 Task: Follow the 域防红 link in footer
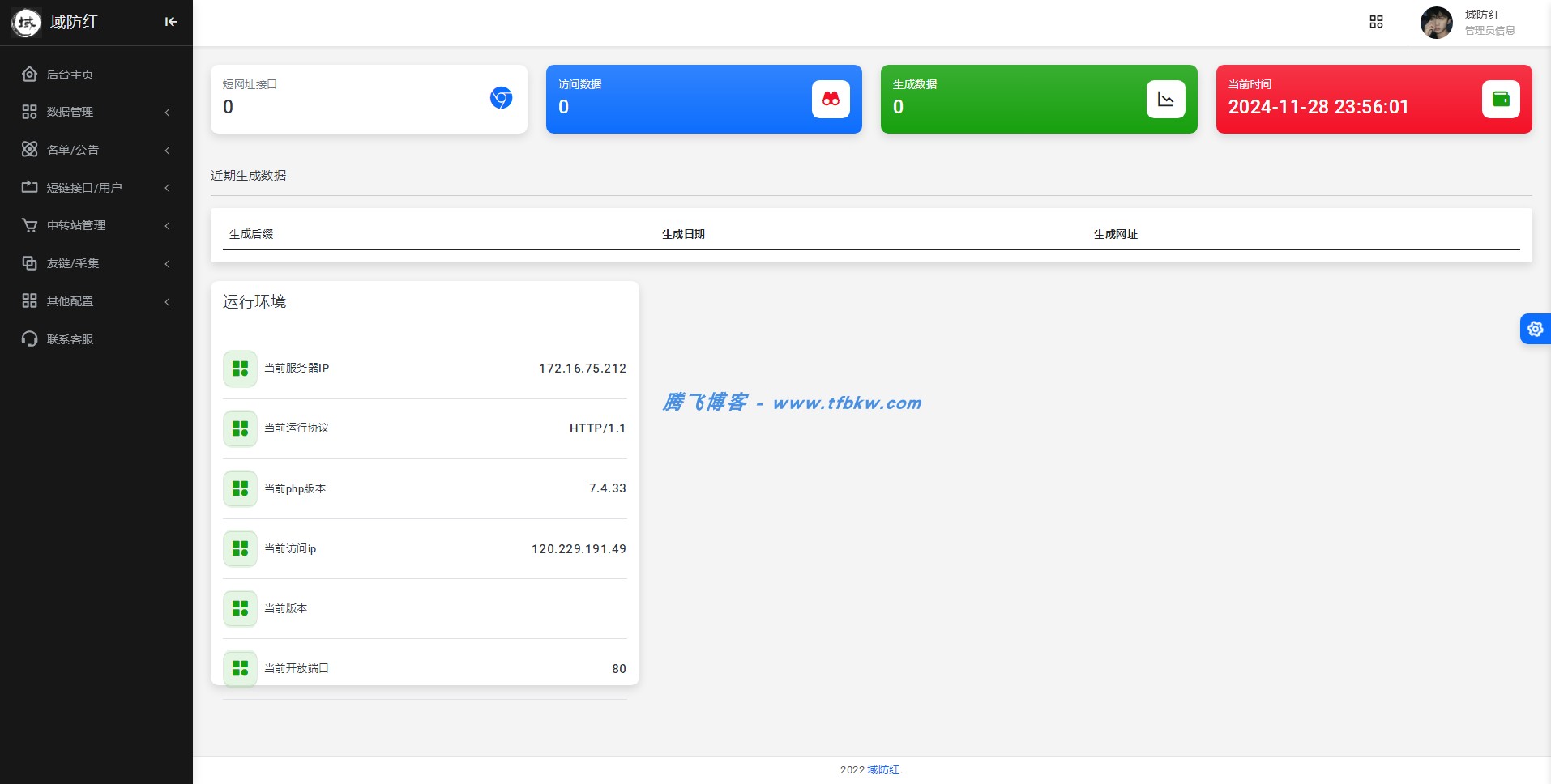pyautogui.click(x=883, y=769)
